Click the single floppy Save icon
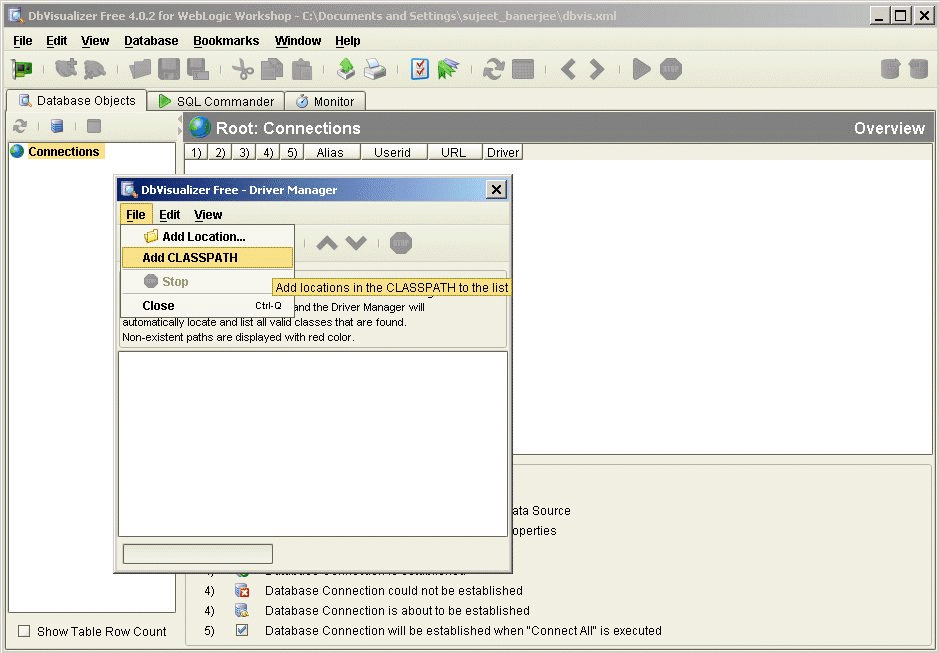939x653 pixels. coord(169,69)
